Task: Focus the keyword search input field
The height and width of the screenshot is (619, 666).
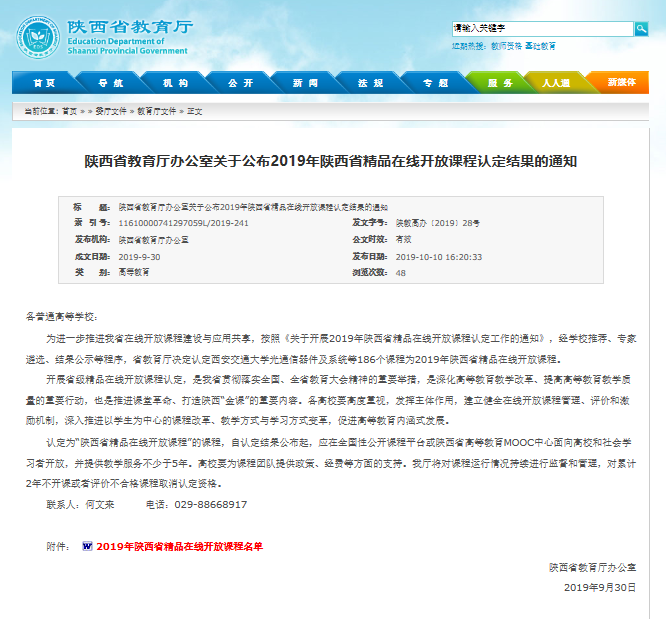Action: [540, 29]
